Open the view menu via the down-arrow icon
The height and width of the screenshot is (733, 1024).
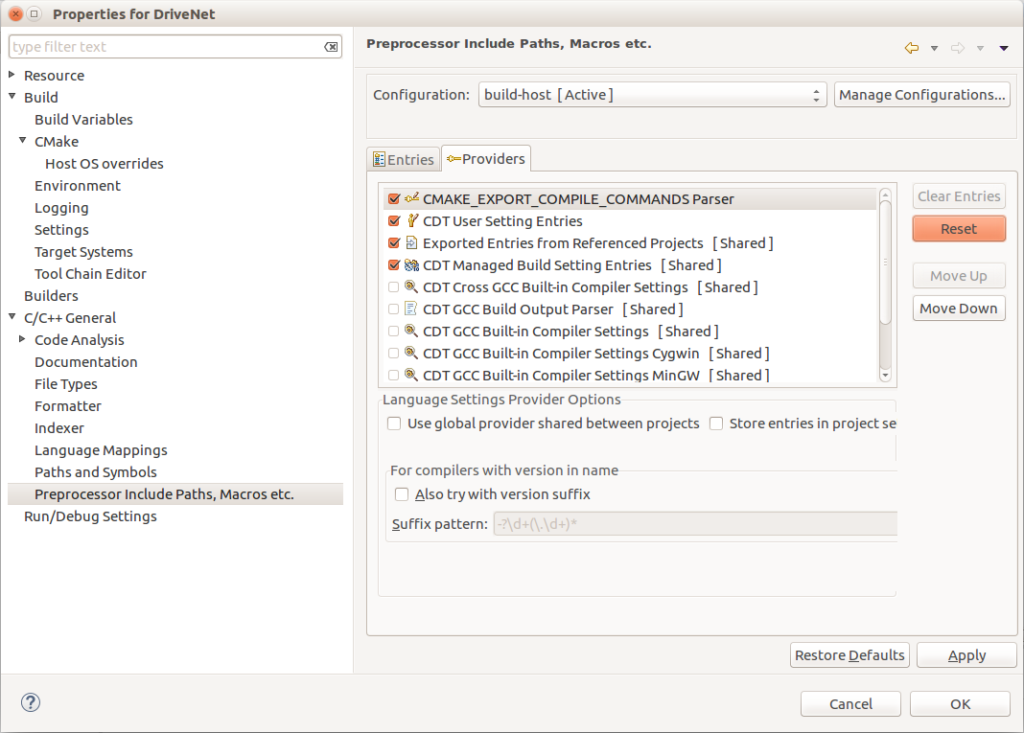pyautogui.click(x=1004, y=47)
